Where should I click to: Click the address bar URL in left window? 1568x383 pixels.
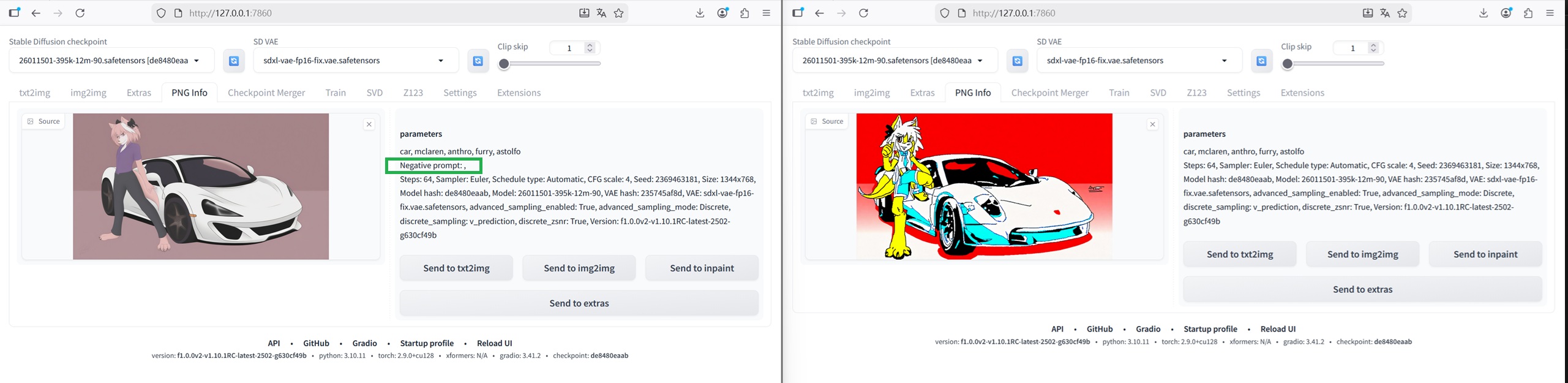(x=230, y=13)
